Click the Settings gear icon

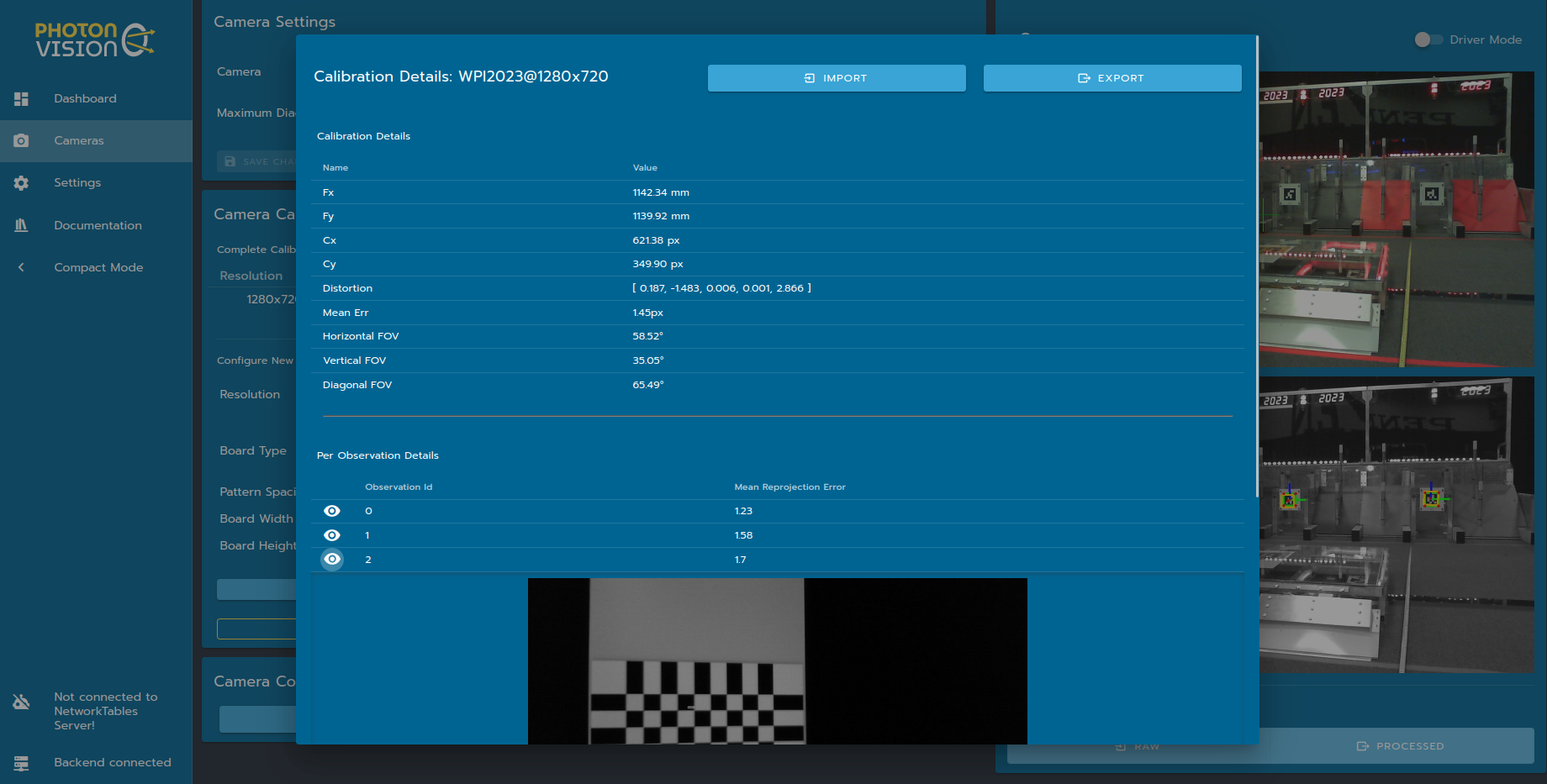coord(22,183)
